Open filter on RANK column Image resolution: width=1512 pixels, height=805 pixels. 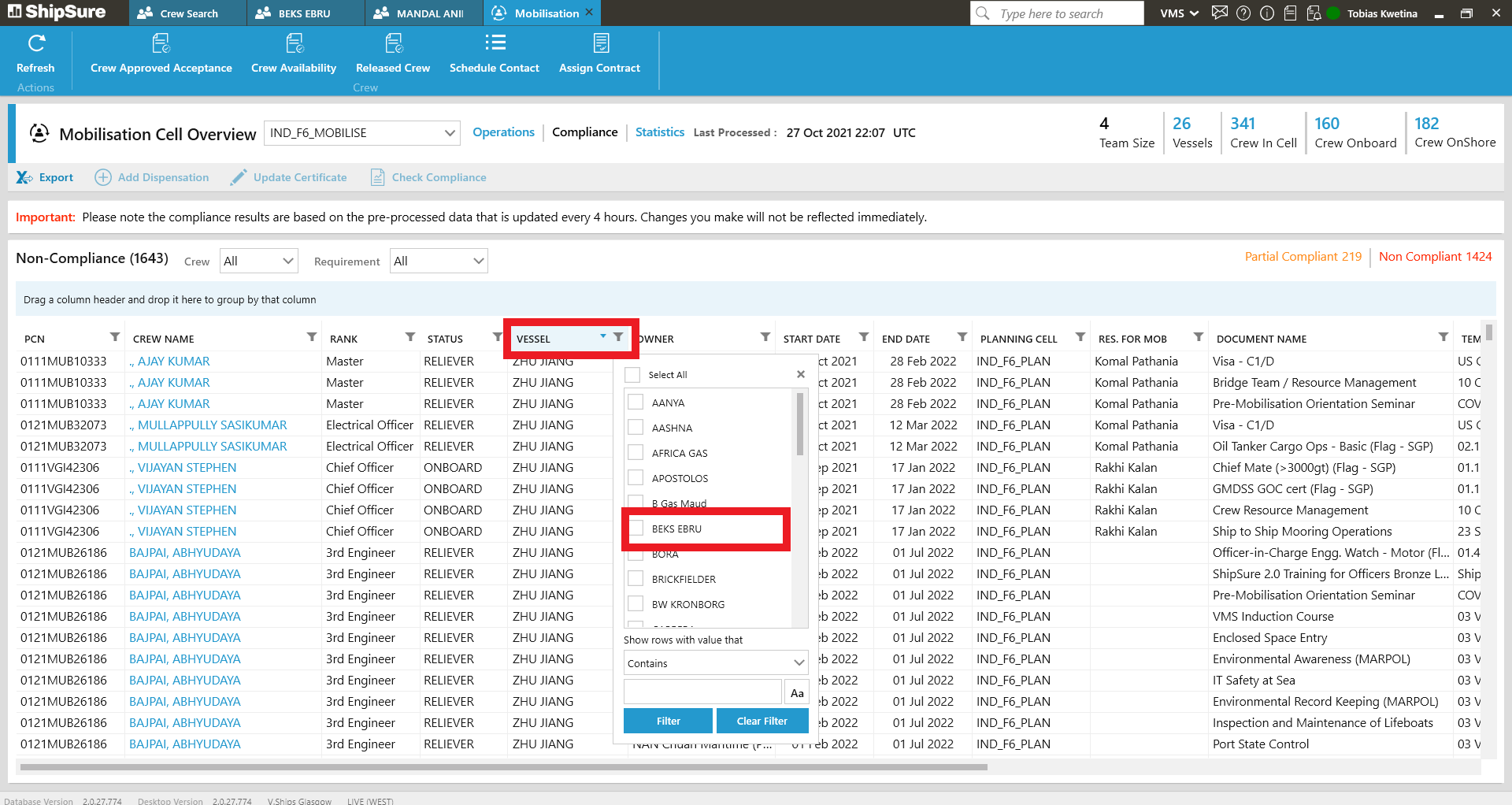pyautogui.click(x=410, y=337)
